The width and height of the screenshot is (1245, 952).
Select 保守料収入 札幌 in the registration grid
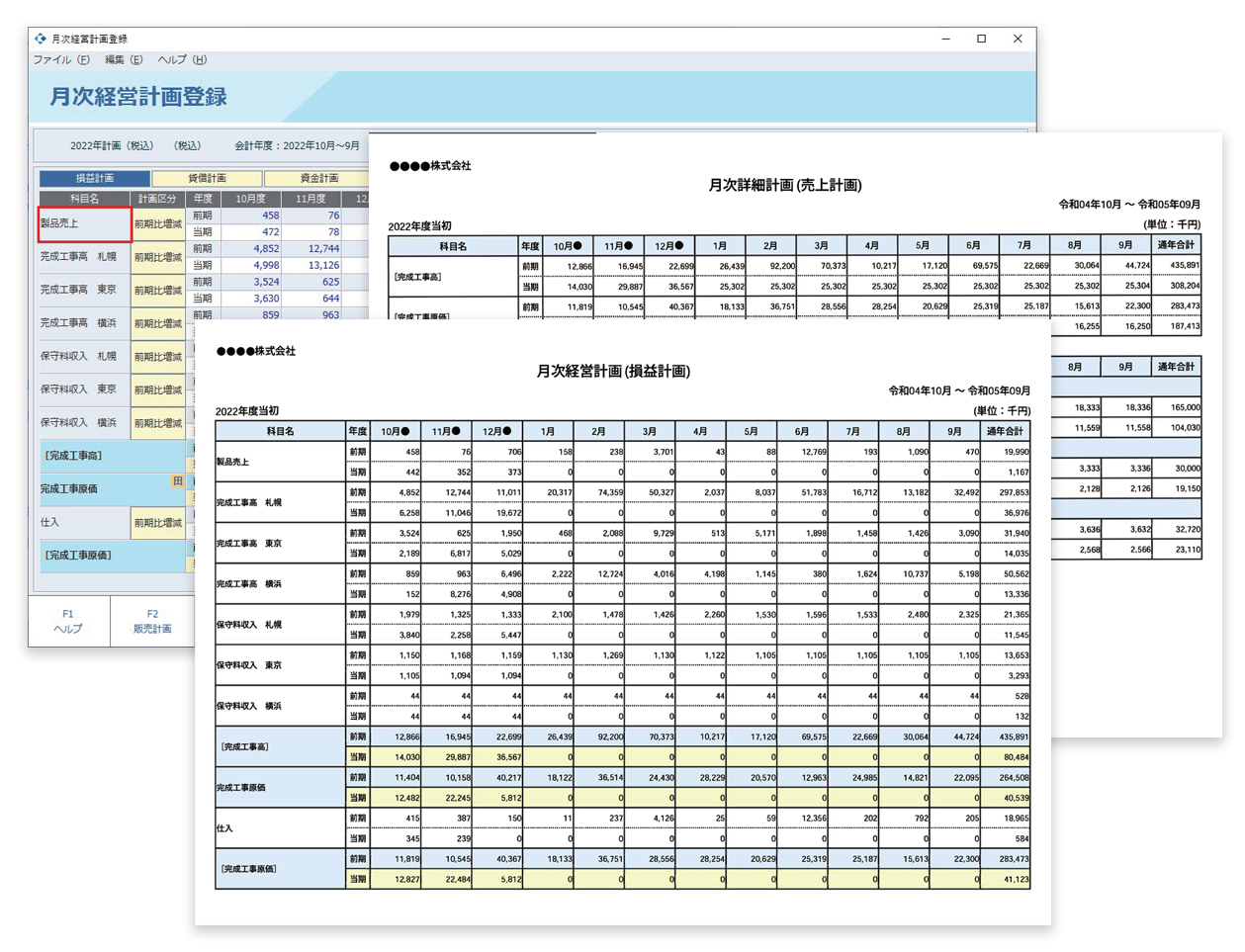[85, 357]
